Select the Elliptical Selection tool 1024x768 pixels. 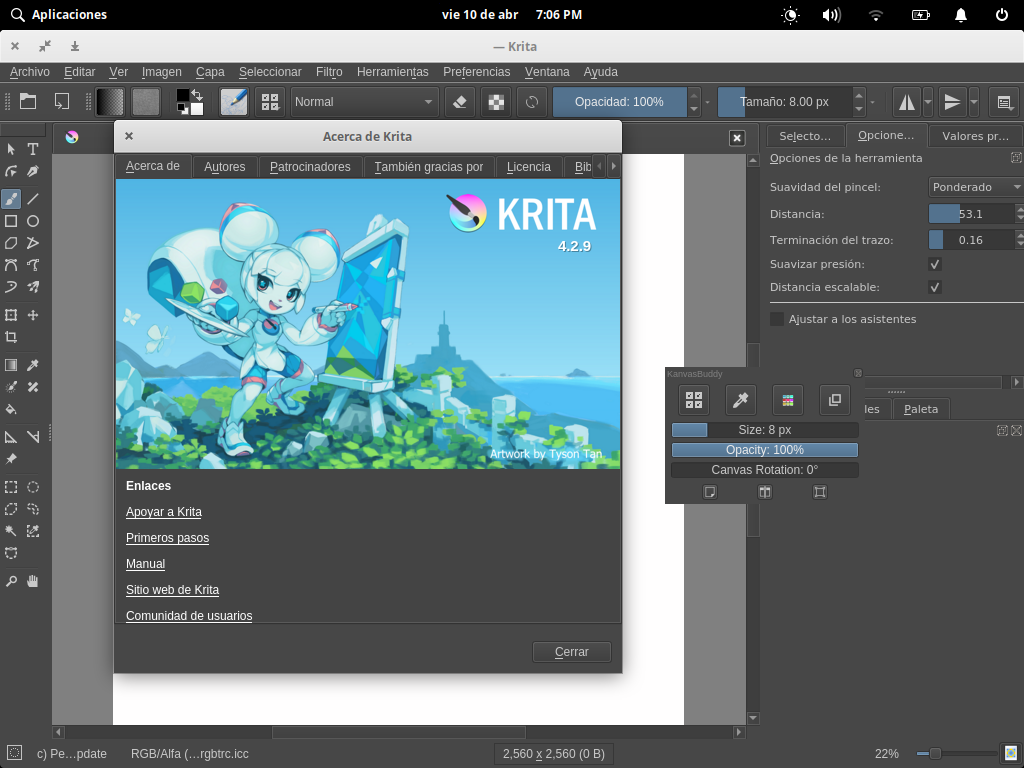click(33, 487)
